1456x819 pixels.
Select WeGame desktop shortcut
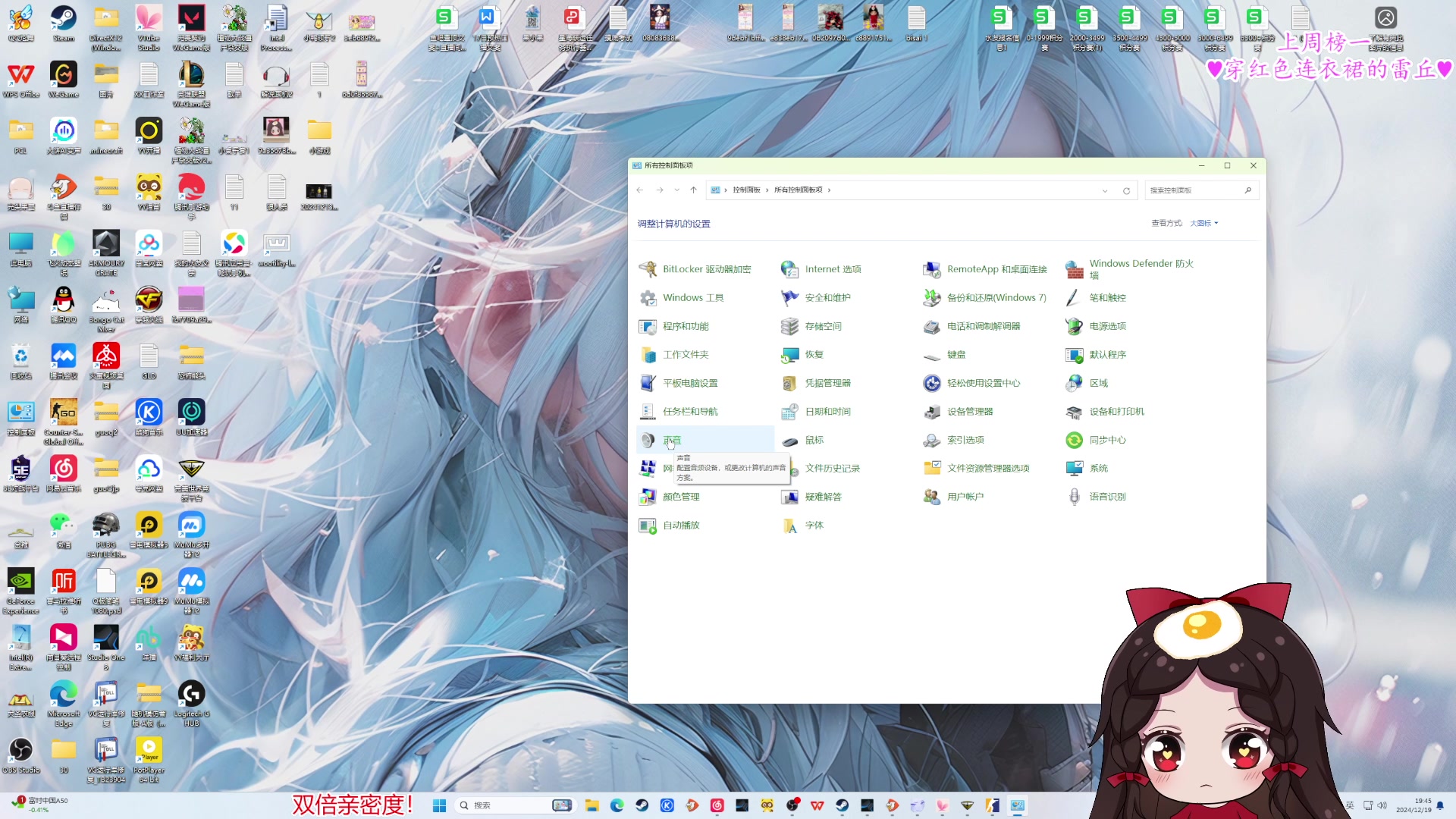[x=64, y=80]
